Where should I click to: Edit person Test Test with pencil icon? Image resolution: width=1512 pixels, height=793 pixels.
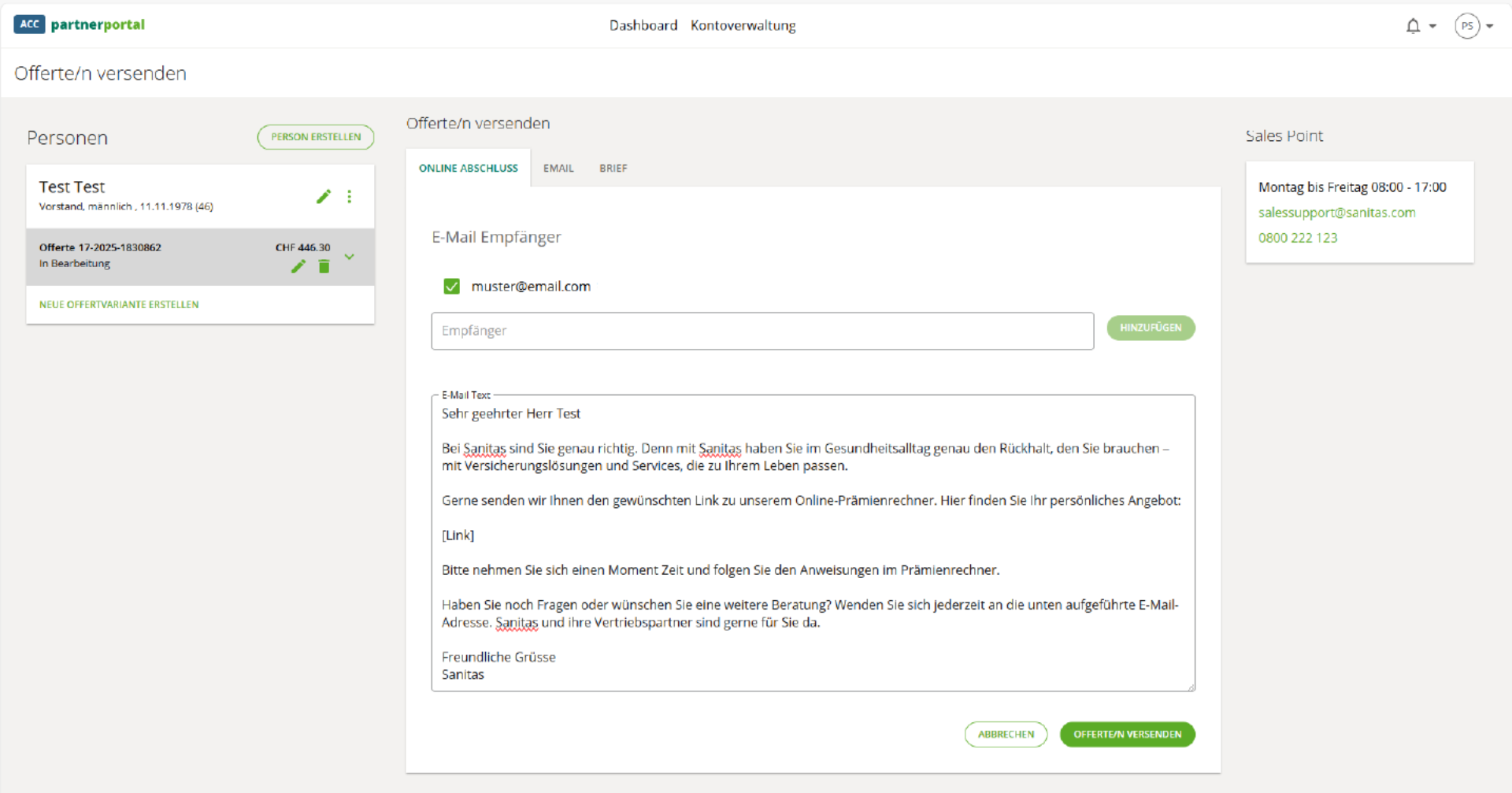324,196
